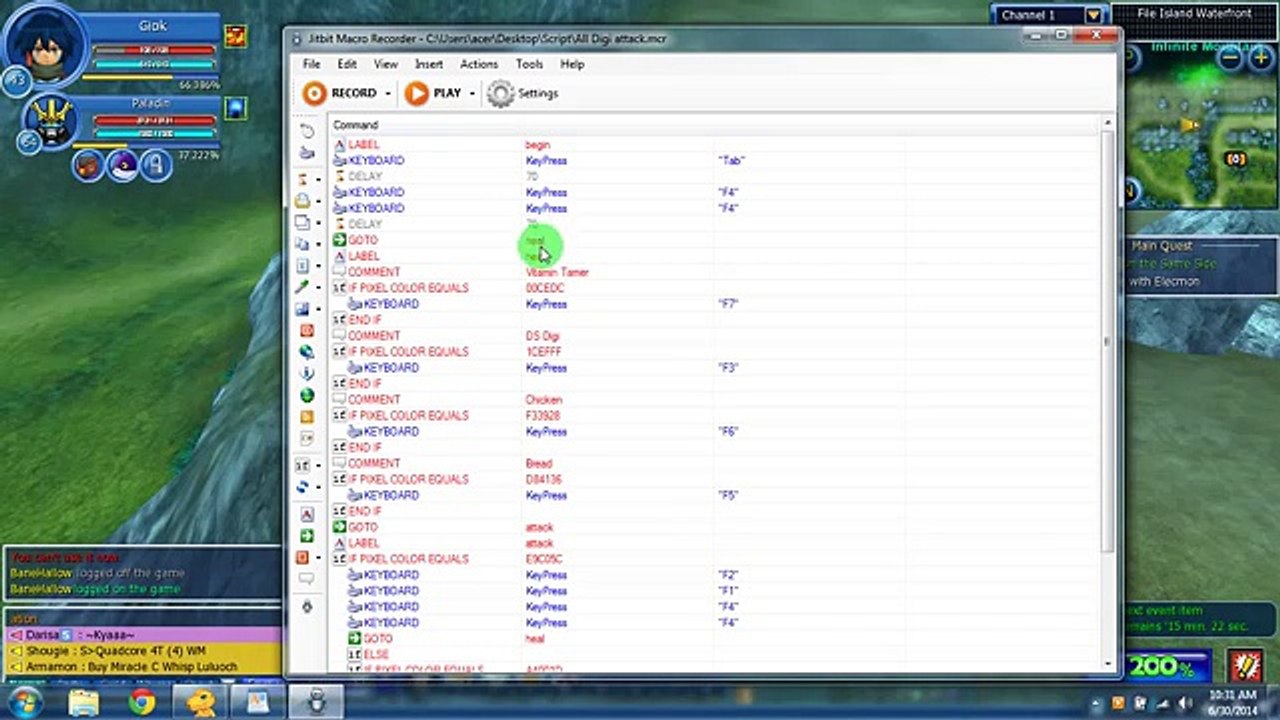This screenshot has height=720, width=1280.
Task: Click the vertical scrollbar of command list
Action: click(x=1107, y=340)
